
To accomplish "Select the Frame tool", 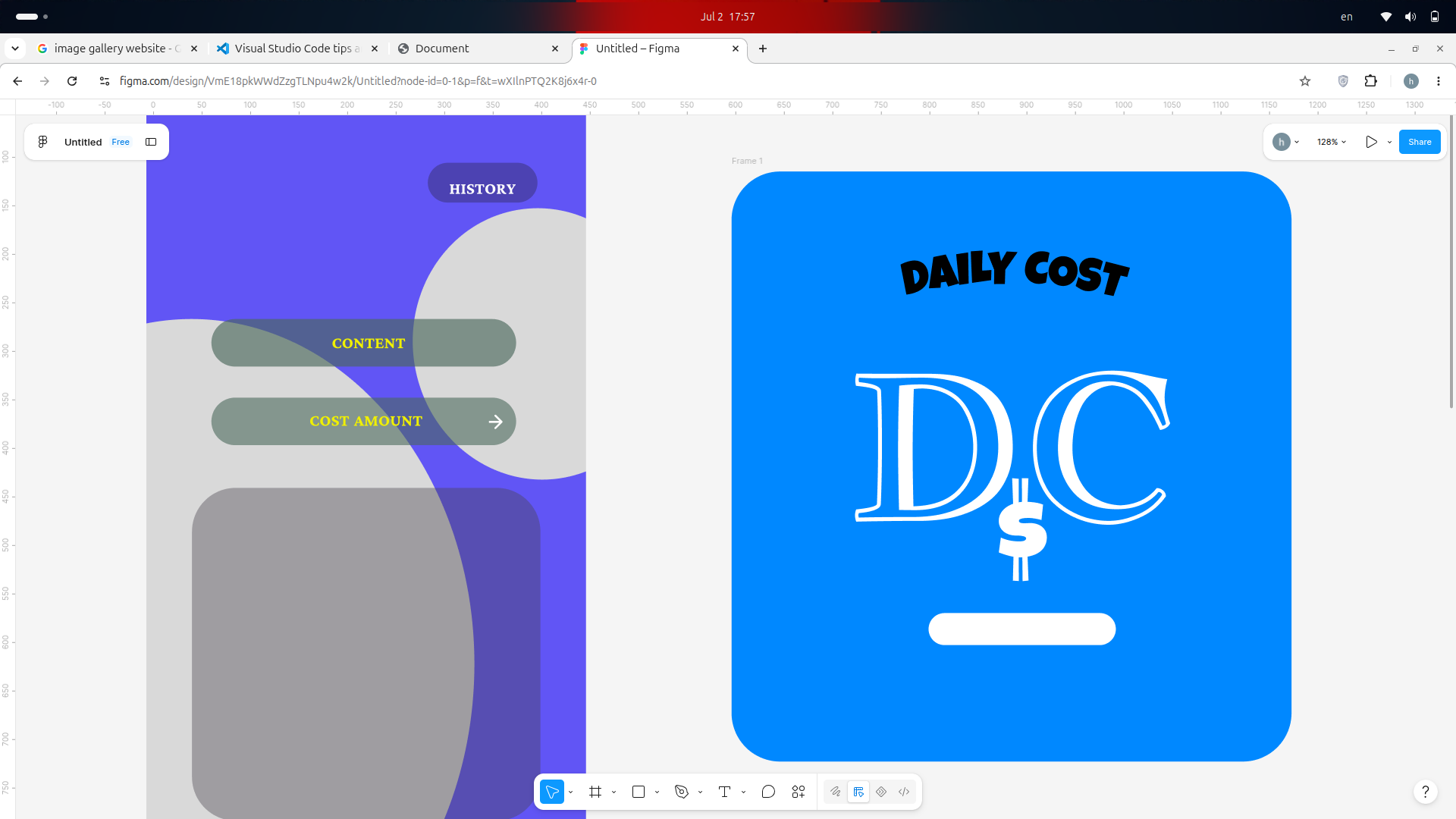I will tap(595, 792).
